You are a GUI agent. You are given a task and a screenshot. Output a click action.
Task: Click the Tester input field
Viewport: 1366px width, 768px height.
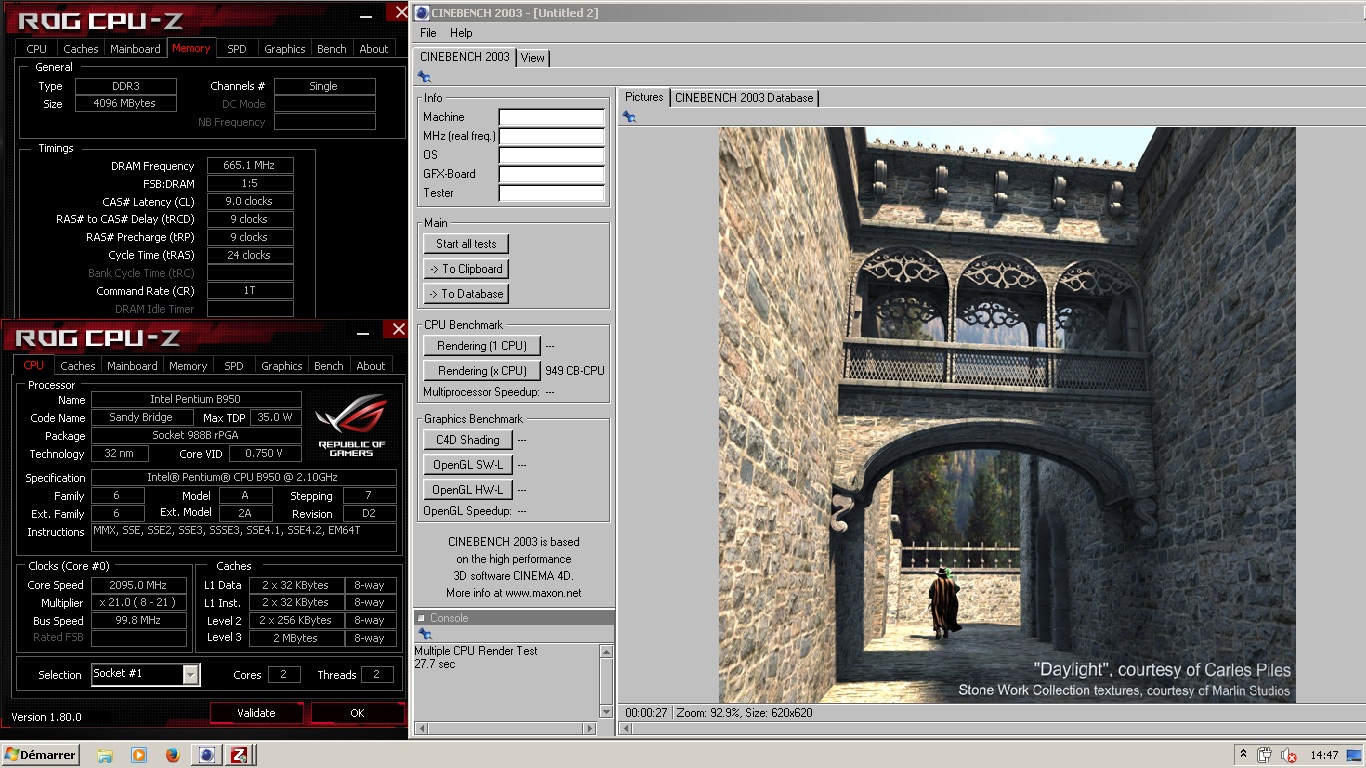click(552, 193)
